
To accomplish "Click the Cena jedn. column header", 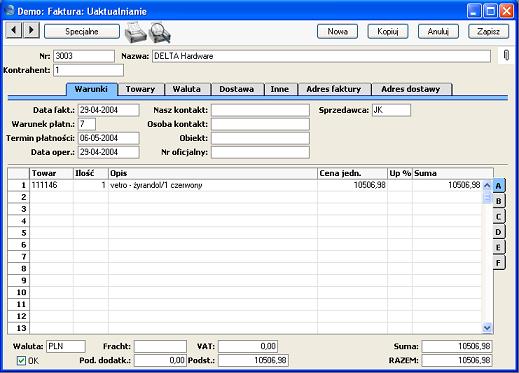I will (x=352, y=173).
